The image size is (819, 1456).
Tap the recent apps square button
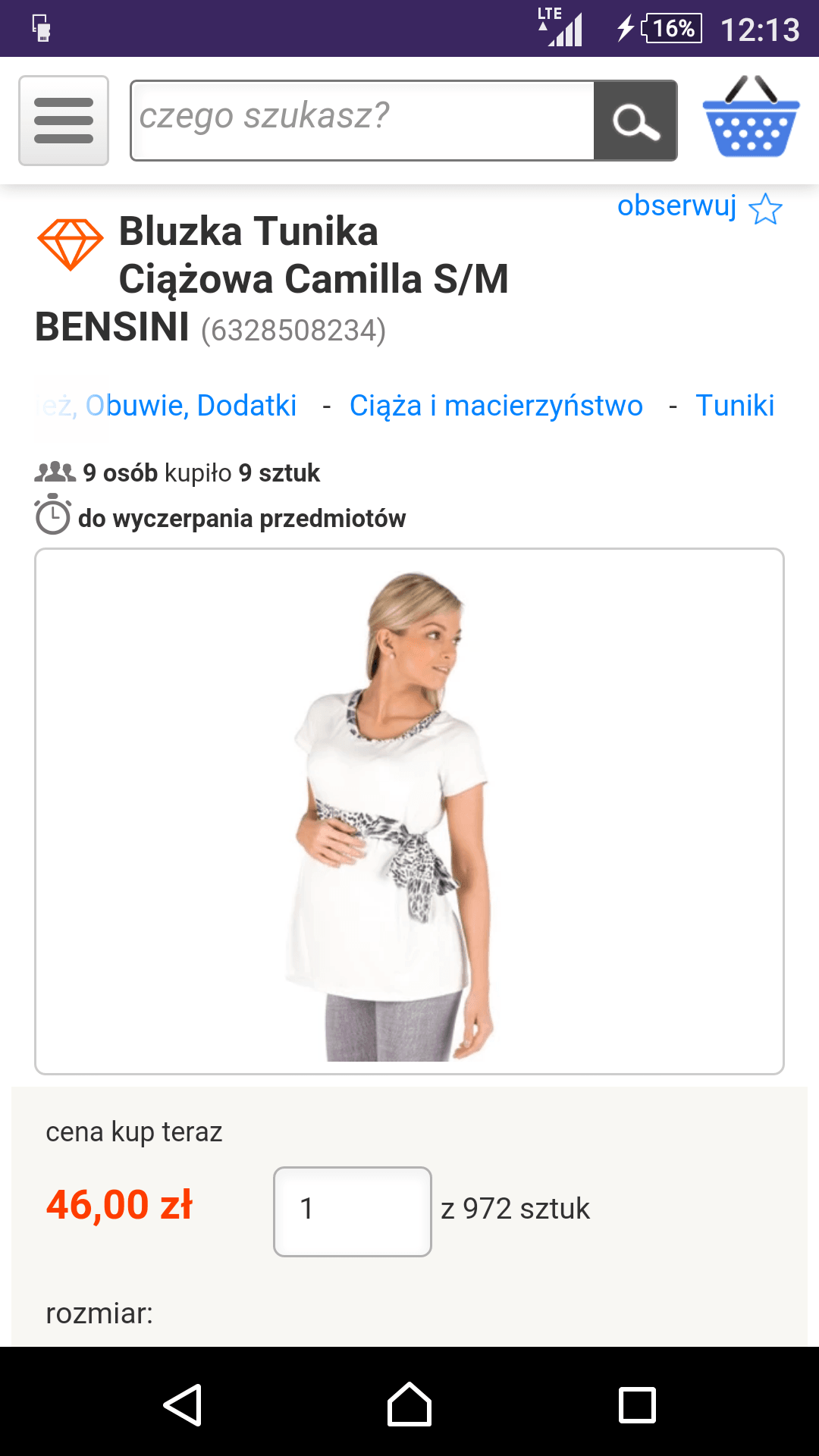(637, 1405)
